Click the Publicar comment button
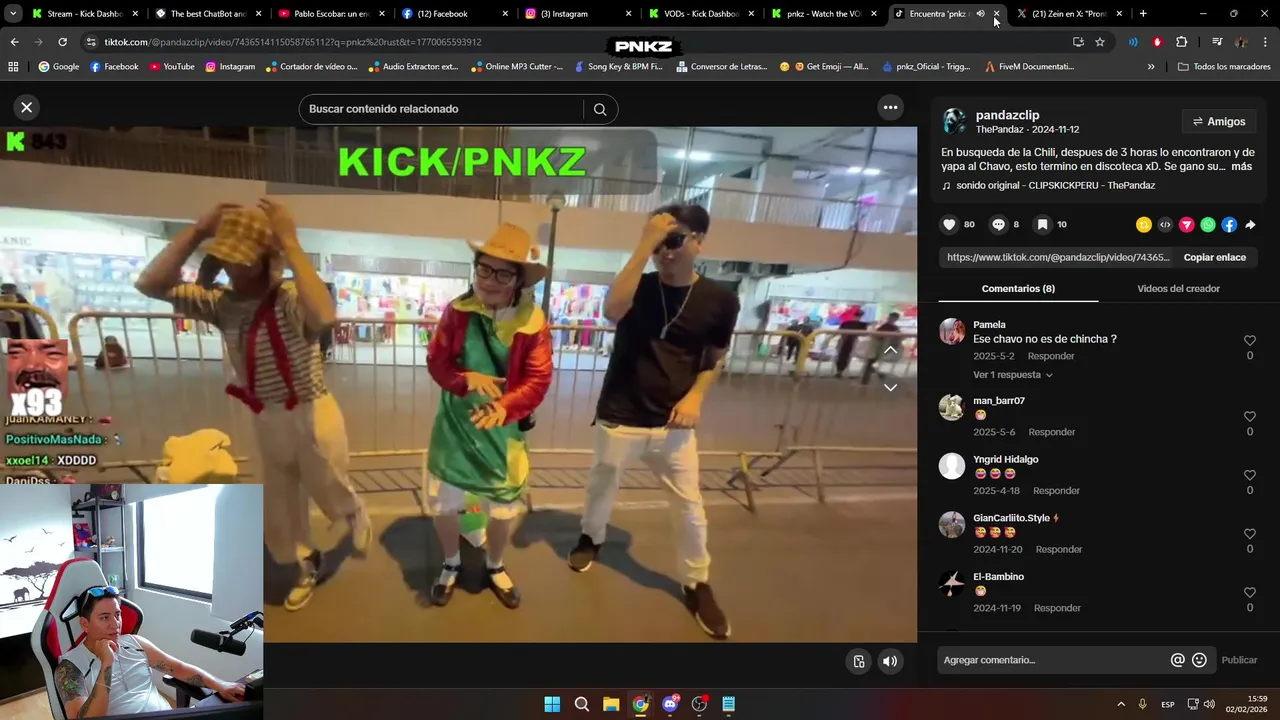The width and height of the screenshot is (1280, 720). [x=1239, y=660]
